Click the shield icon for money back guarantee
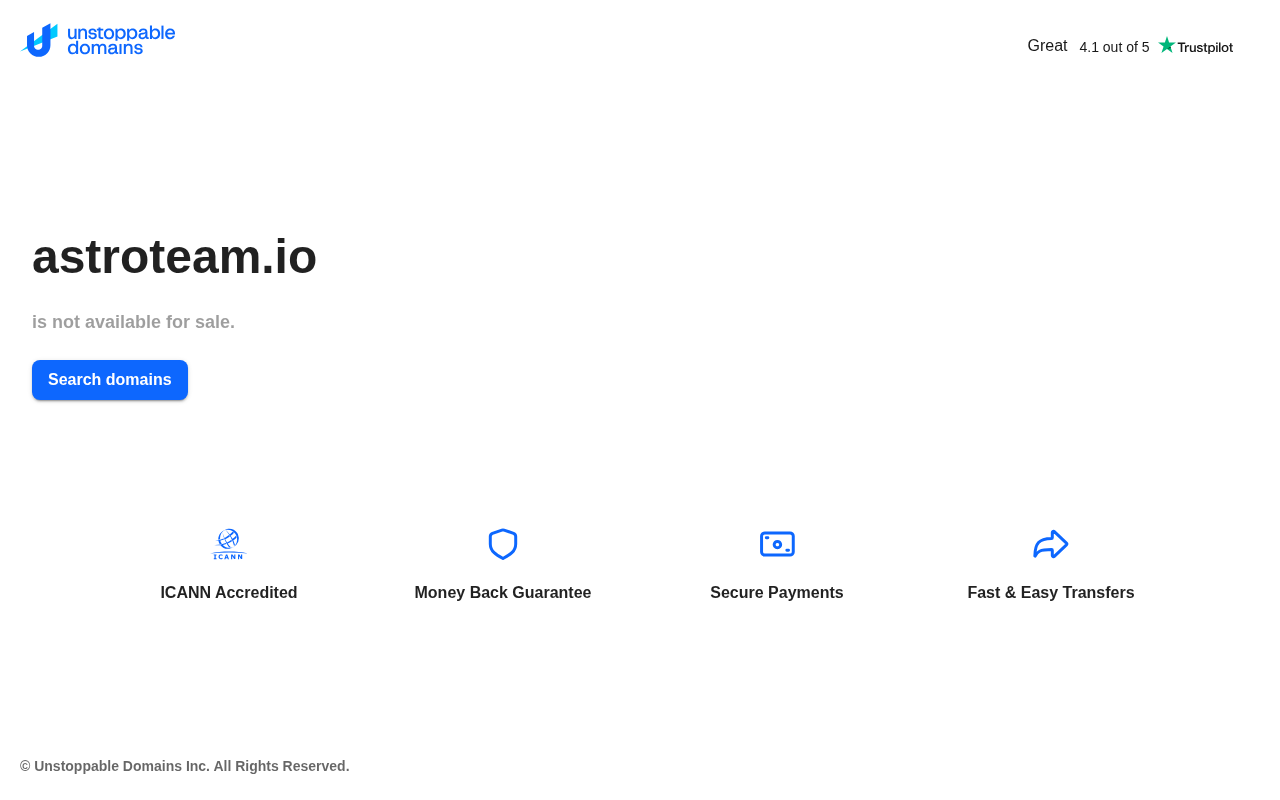Image resolution: width=1280 pixels, height=800 pixels. pyautogui.click(x=503, y=544)
